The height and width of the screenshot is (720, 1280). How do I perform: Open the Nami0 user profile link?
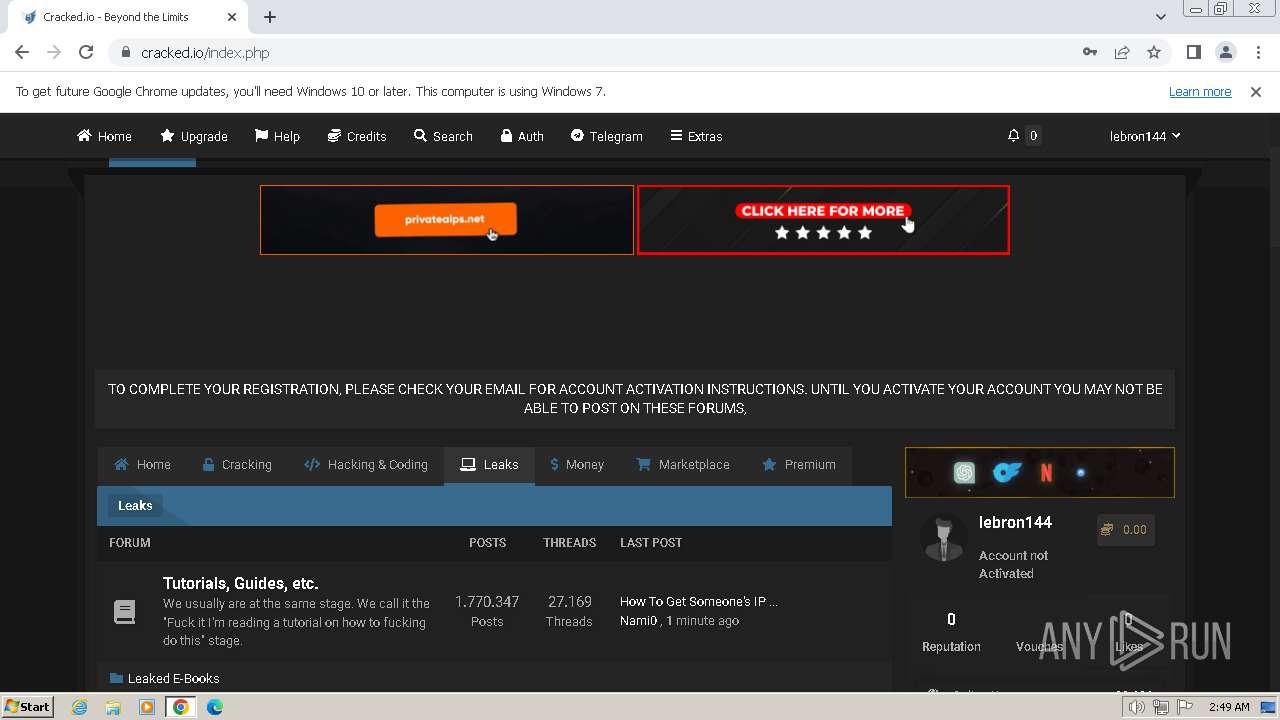click(x=638, y=621)
